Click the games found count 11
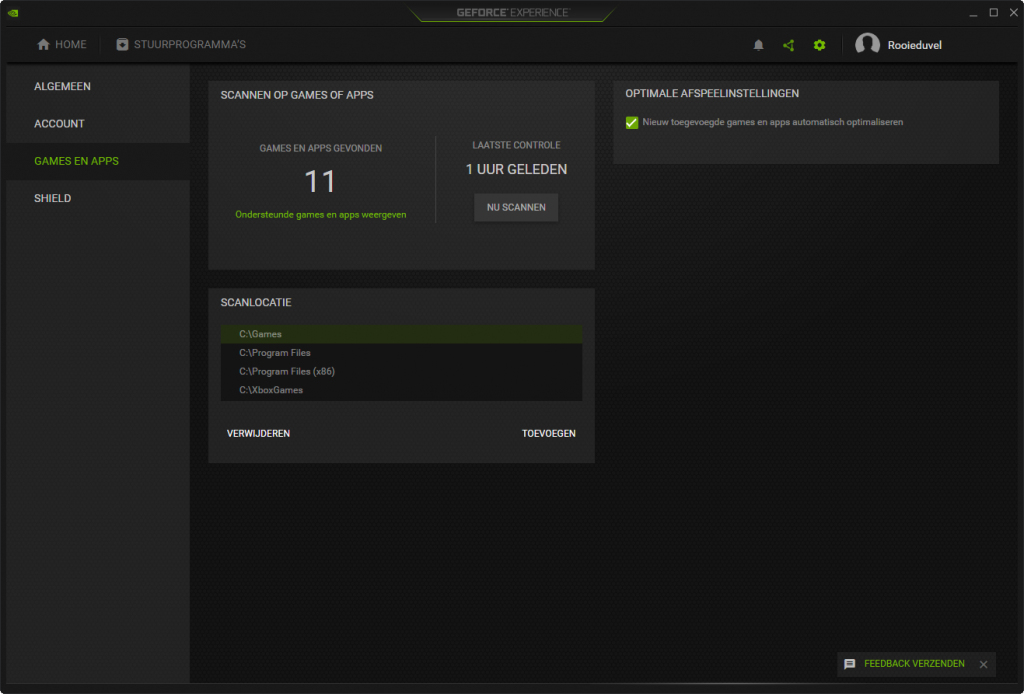 320,181
